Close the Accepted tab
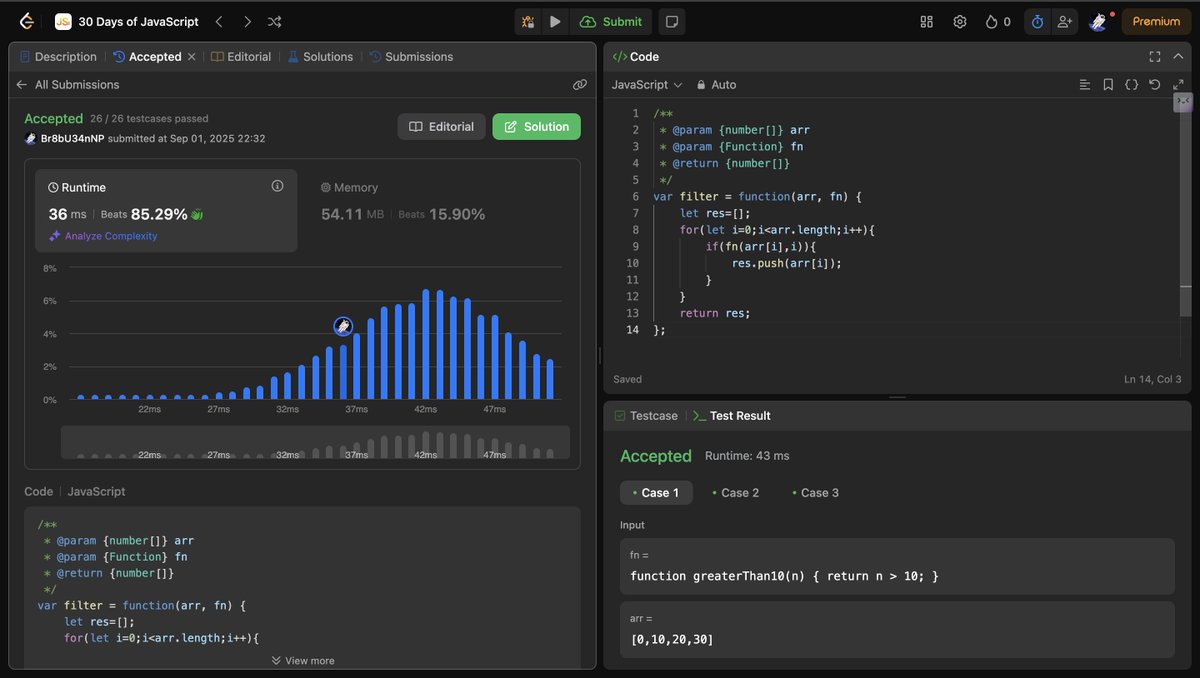The width and height of the screenshot is (1200, 678). coord(191,57)
